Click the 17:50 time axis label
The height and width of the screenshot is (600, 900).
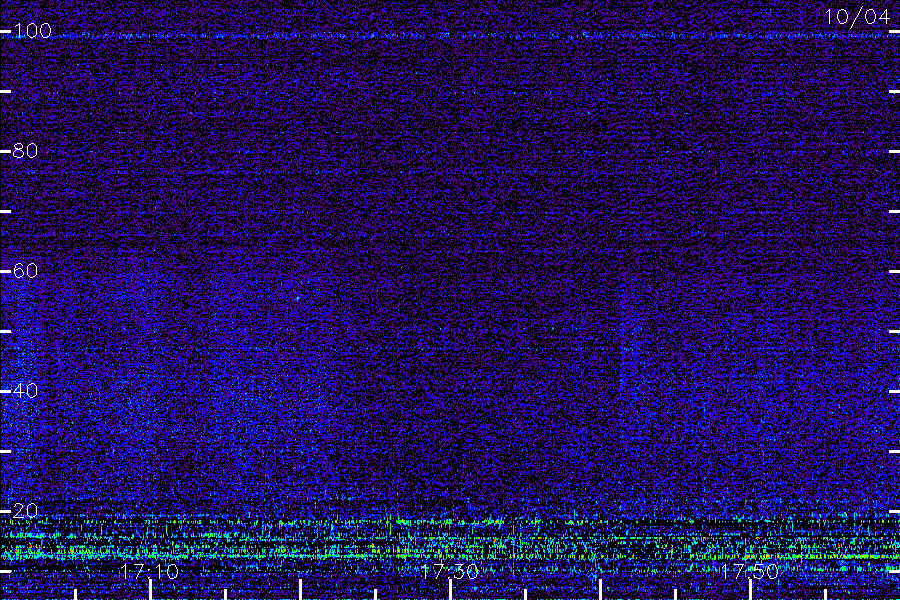[x=750, y=572]
